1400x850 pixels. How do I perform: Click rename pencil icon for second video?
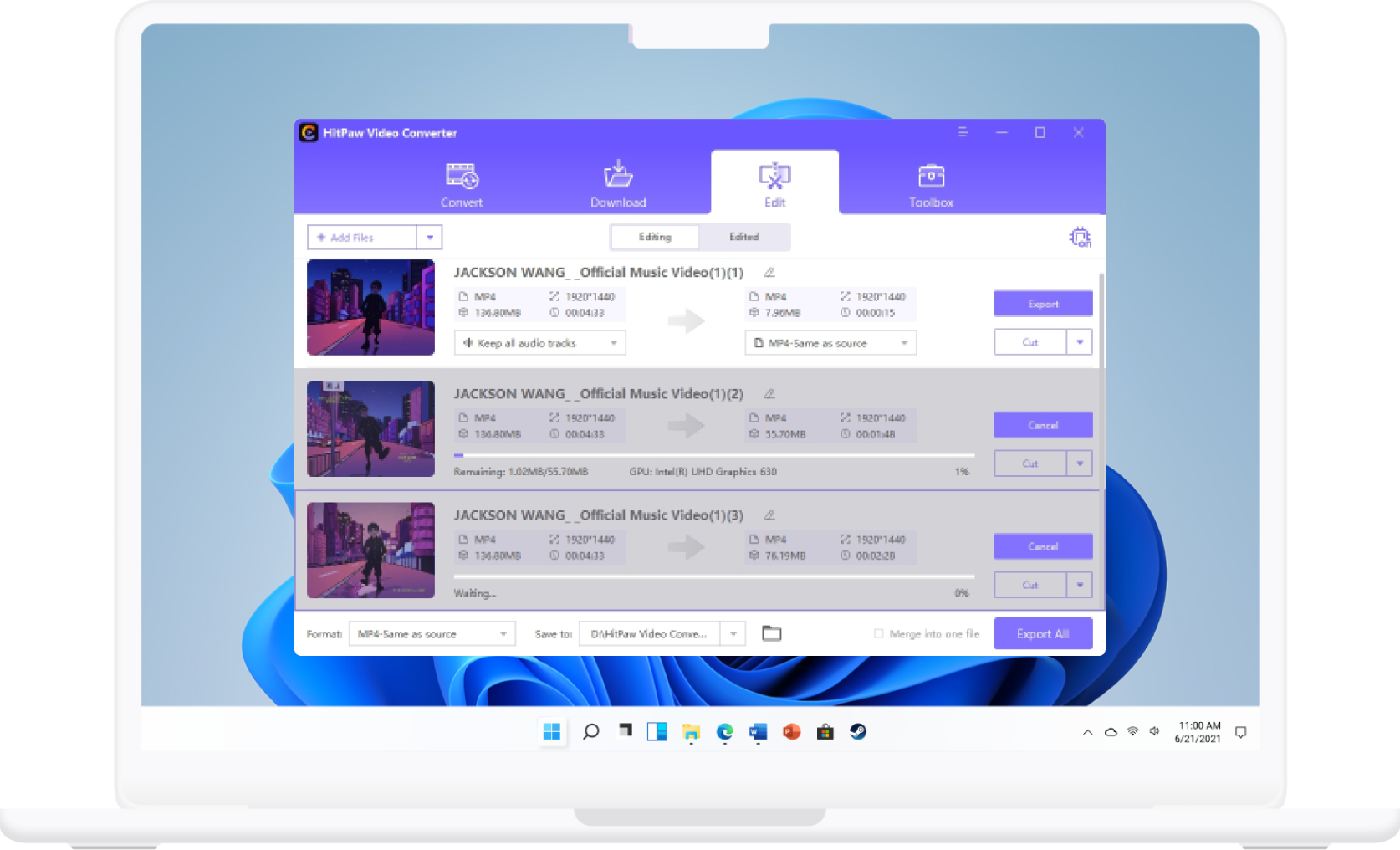[769, 394]
